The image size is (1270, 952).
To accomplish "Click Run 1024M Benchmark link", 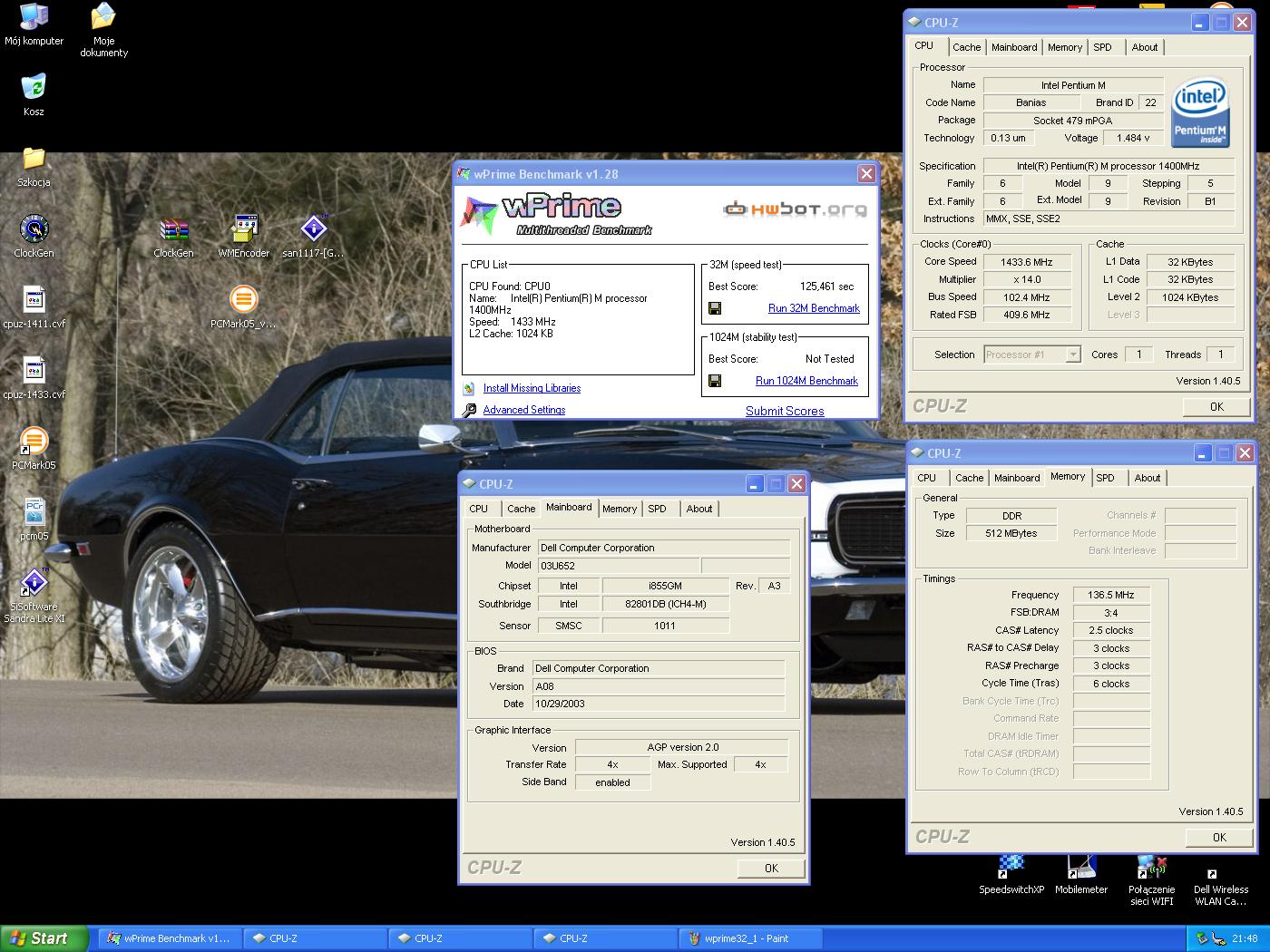I will click(806, 381).
